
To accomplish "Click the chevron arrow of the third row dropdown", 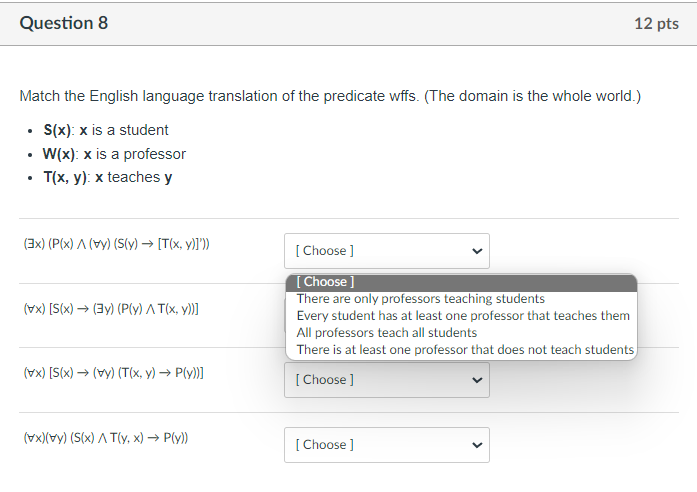I will coord(477,380).
